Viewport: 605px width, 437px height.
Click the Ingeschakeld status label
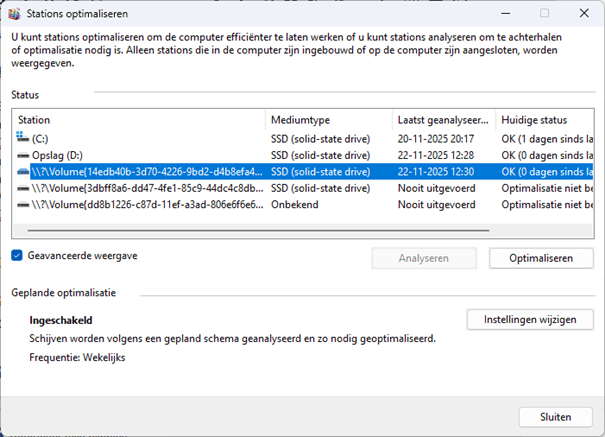61,321
